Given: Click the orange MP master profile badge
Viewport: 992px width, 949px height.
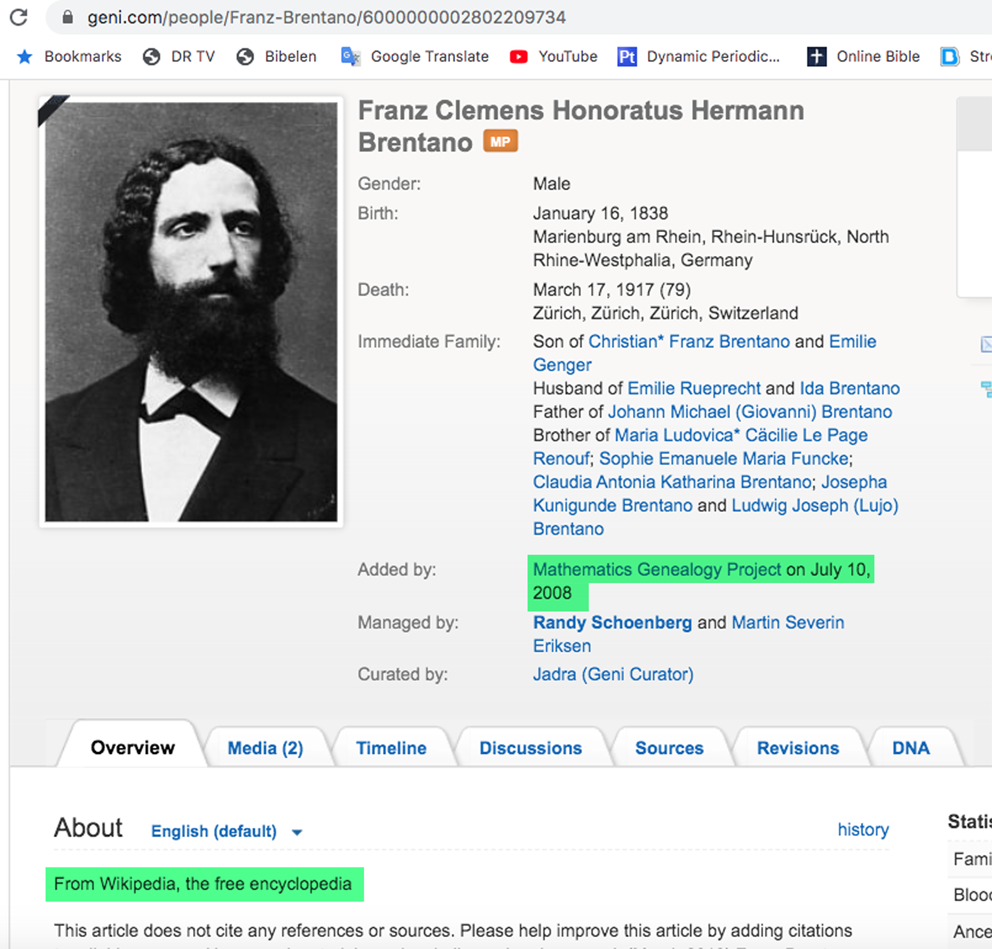Looking at the screenshot, I should point(500,141).
